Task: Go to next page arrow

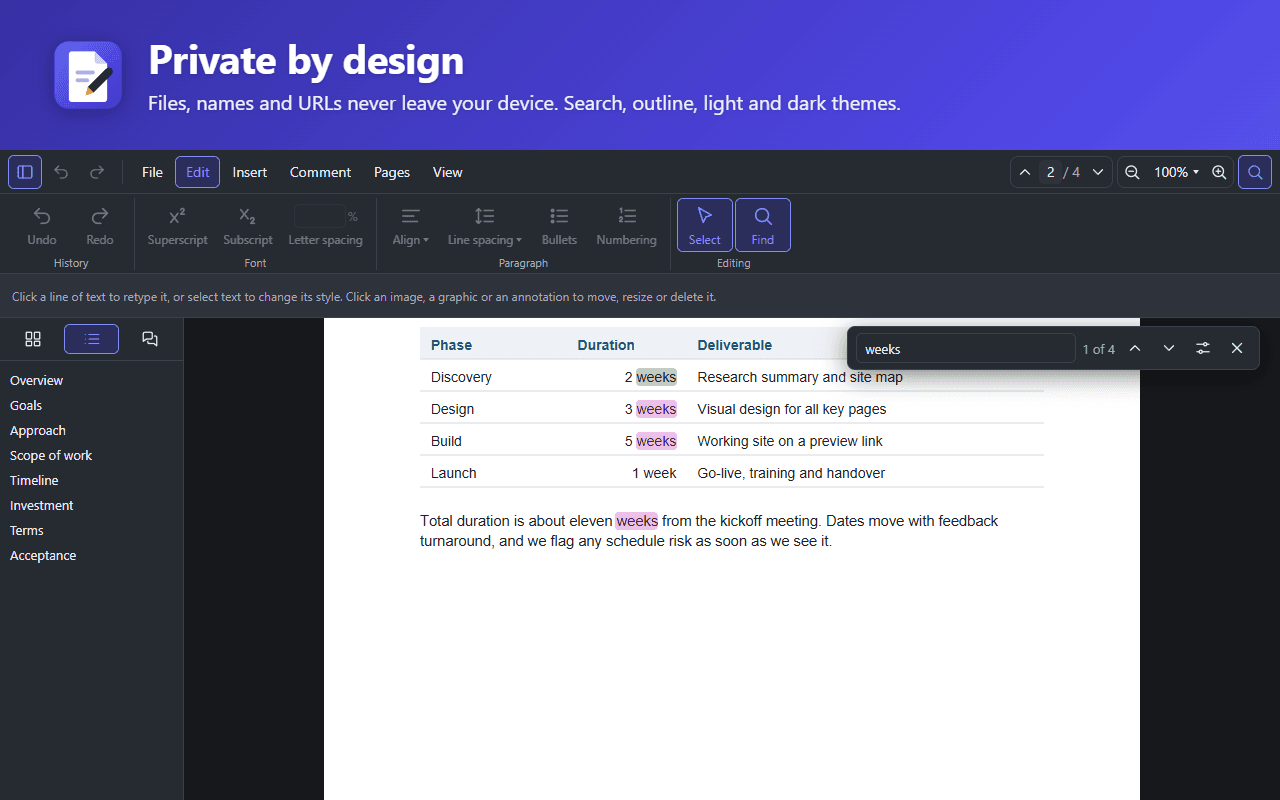Action: pos(1098,172)
